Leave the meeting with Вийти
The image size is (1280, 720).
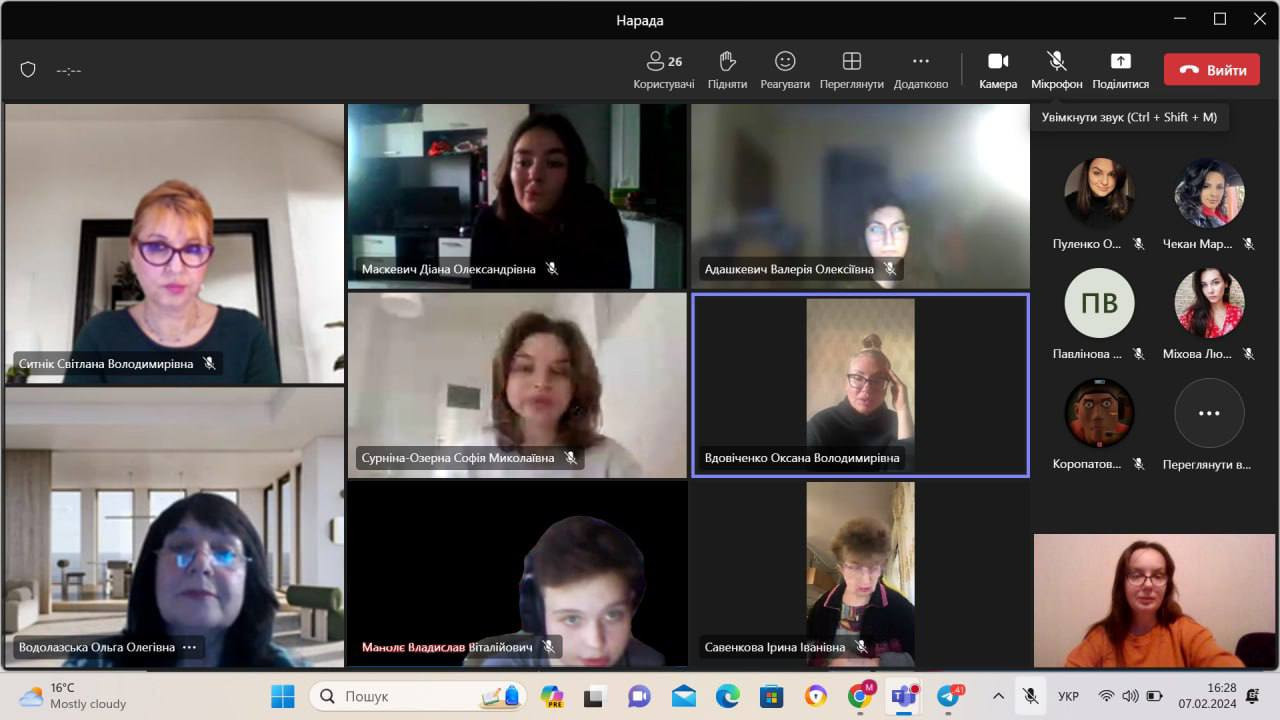click(1212, 70)
